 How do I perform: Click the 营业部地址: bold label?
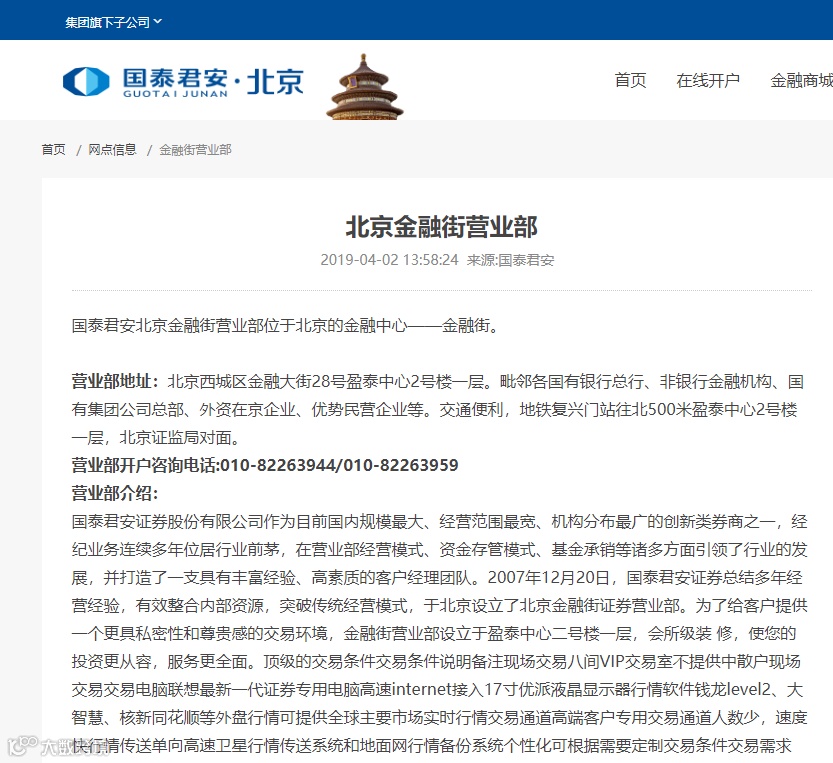115,382
